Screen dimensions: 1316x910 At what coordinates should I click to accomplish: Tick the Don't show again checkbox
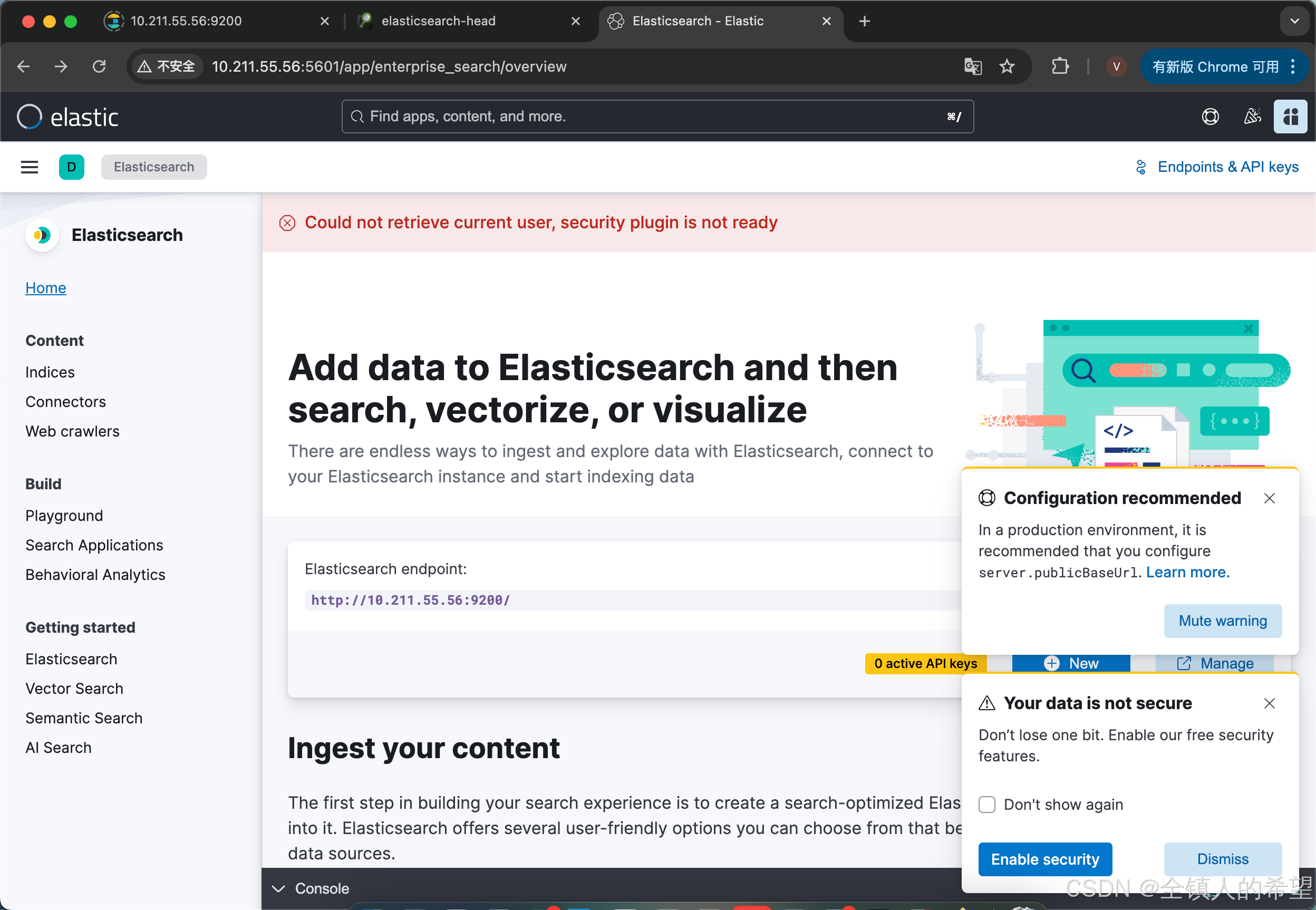pyautogui.click(x=986, y=805)
